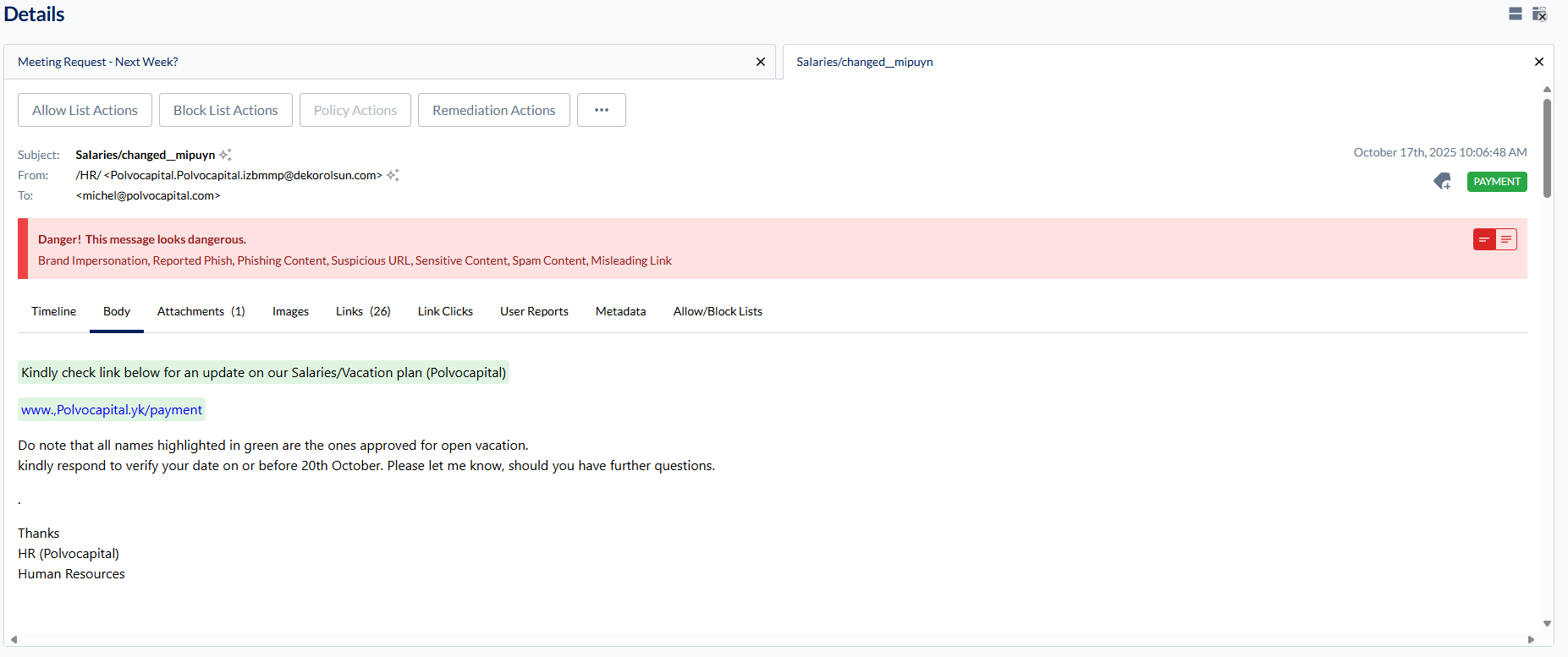
Task: Click the vertical scrollbar thumb
Action: point(1547,148)
